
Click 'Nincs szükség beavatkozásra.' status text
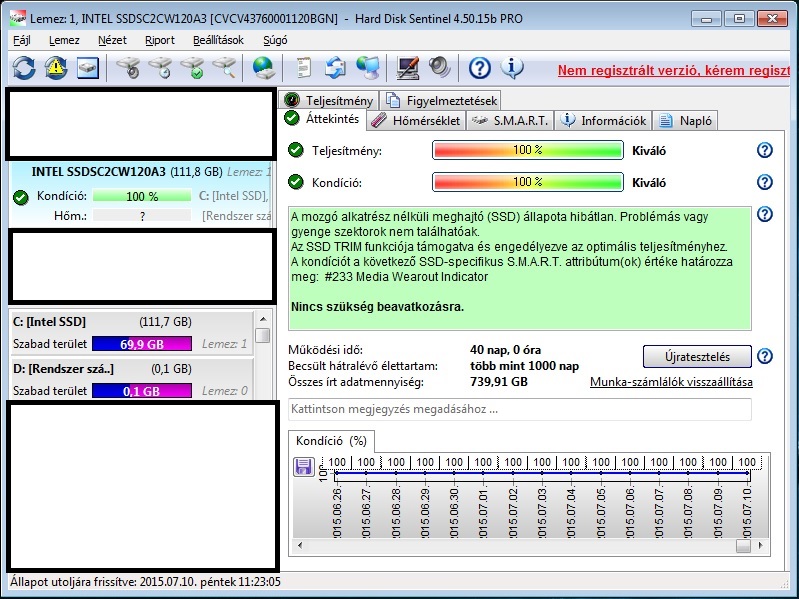[378, 307]
